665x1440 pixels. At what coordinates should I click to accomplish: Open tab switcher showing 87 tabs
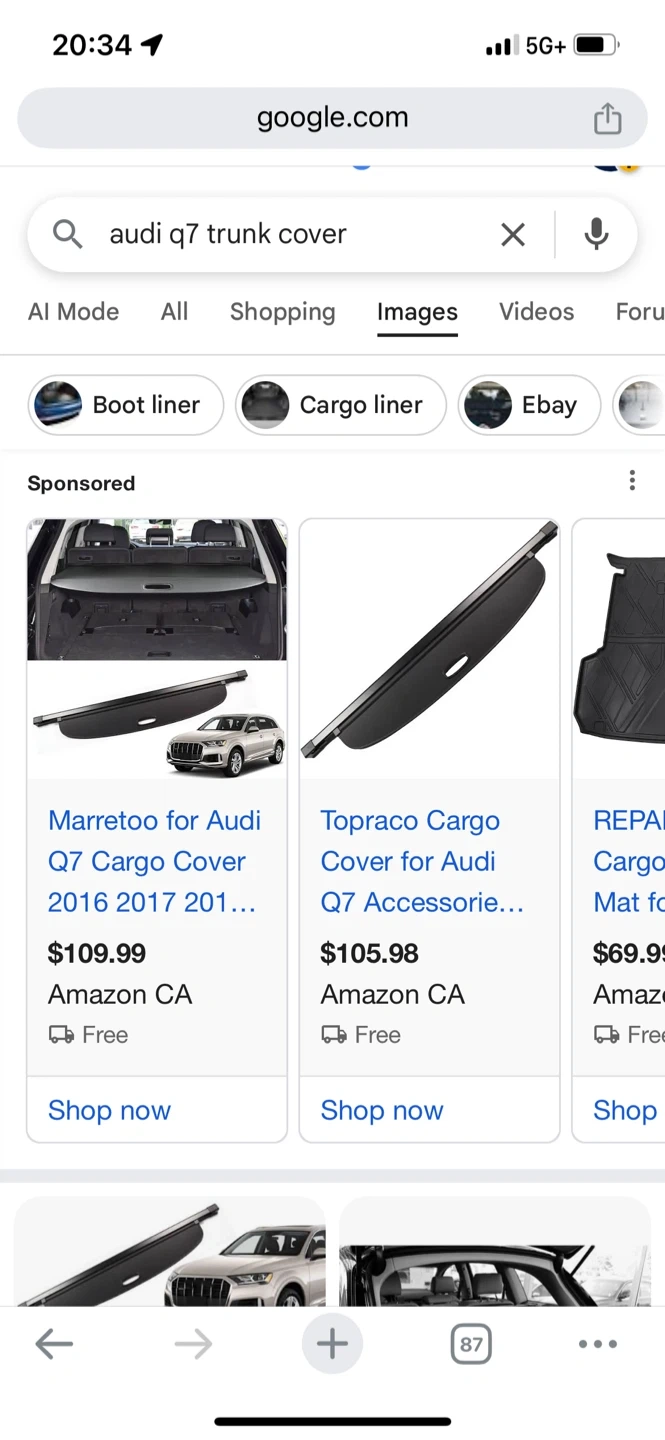(x=471, y=1344)
